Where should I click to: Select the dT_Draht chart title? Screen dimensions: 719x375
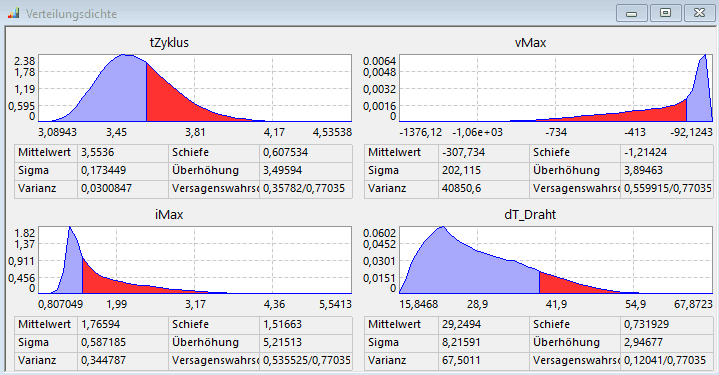coord(530,215)
